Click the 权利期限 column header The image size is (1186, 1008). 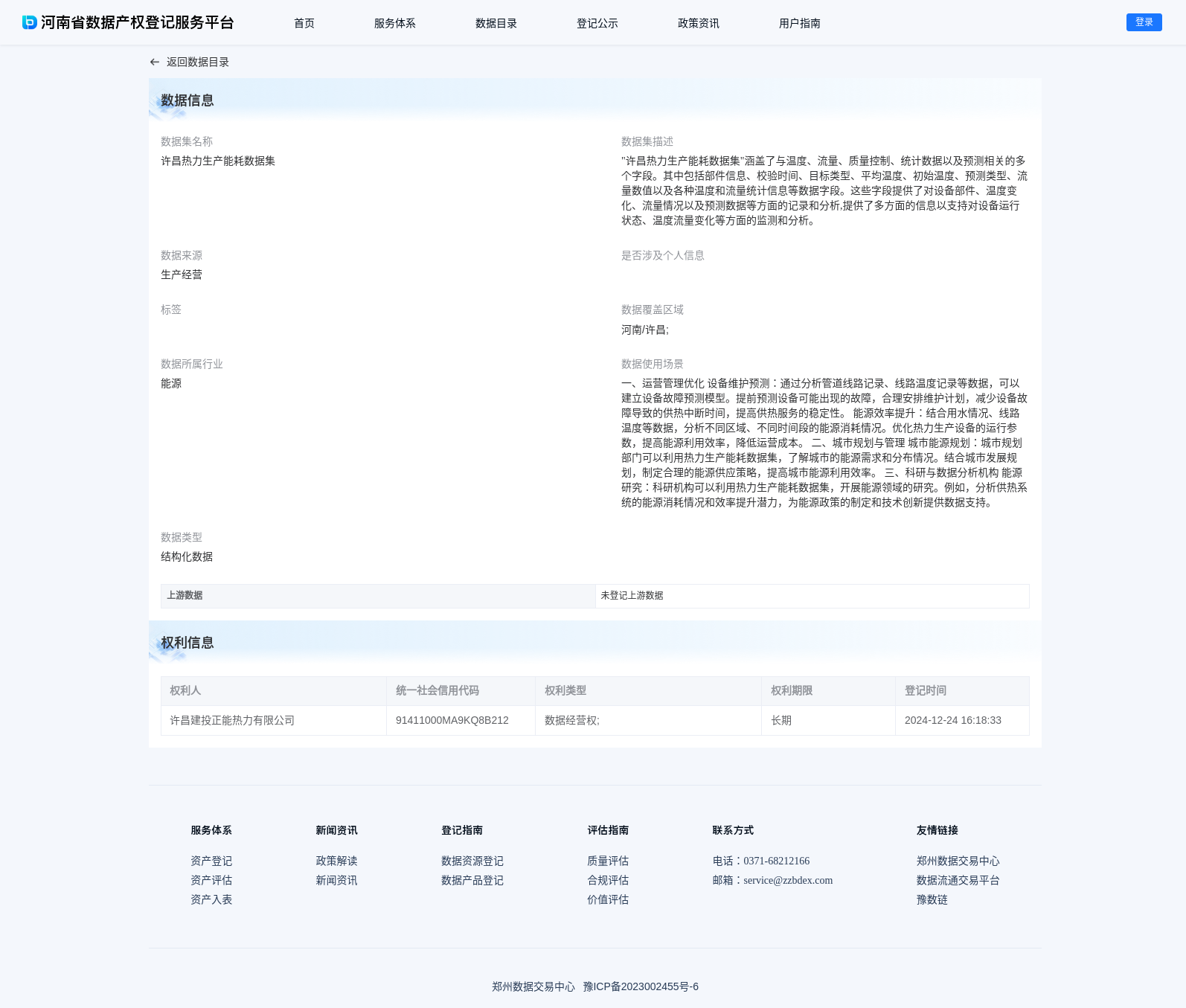pos(828,690)
